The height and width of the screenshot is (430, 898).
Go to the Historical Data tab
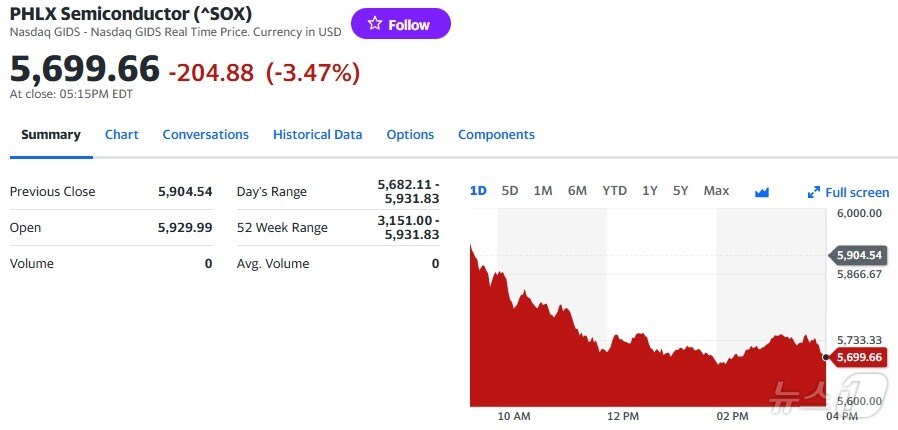coord(317,135)
